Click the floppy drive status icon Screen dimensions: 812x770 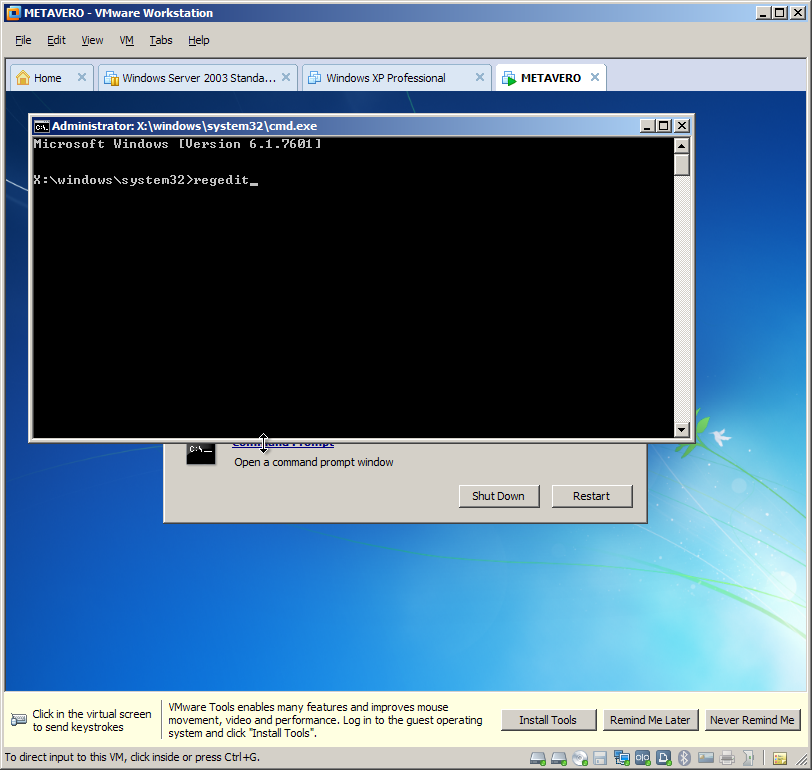(x=600, y=759)
